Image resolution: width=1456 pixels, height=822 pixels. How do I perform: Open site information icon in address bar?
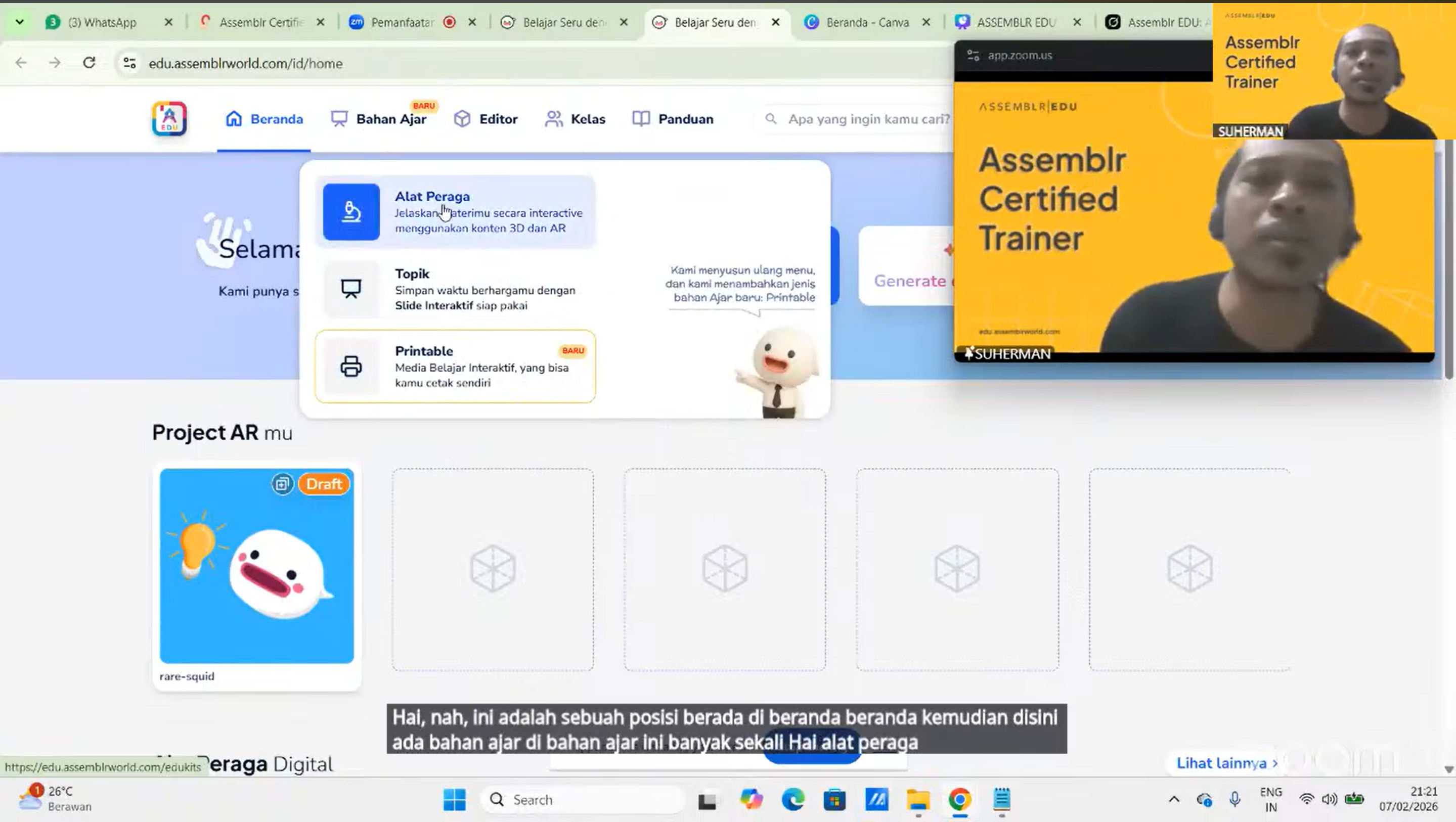pos(129,63)
